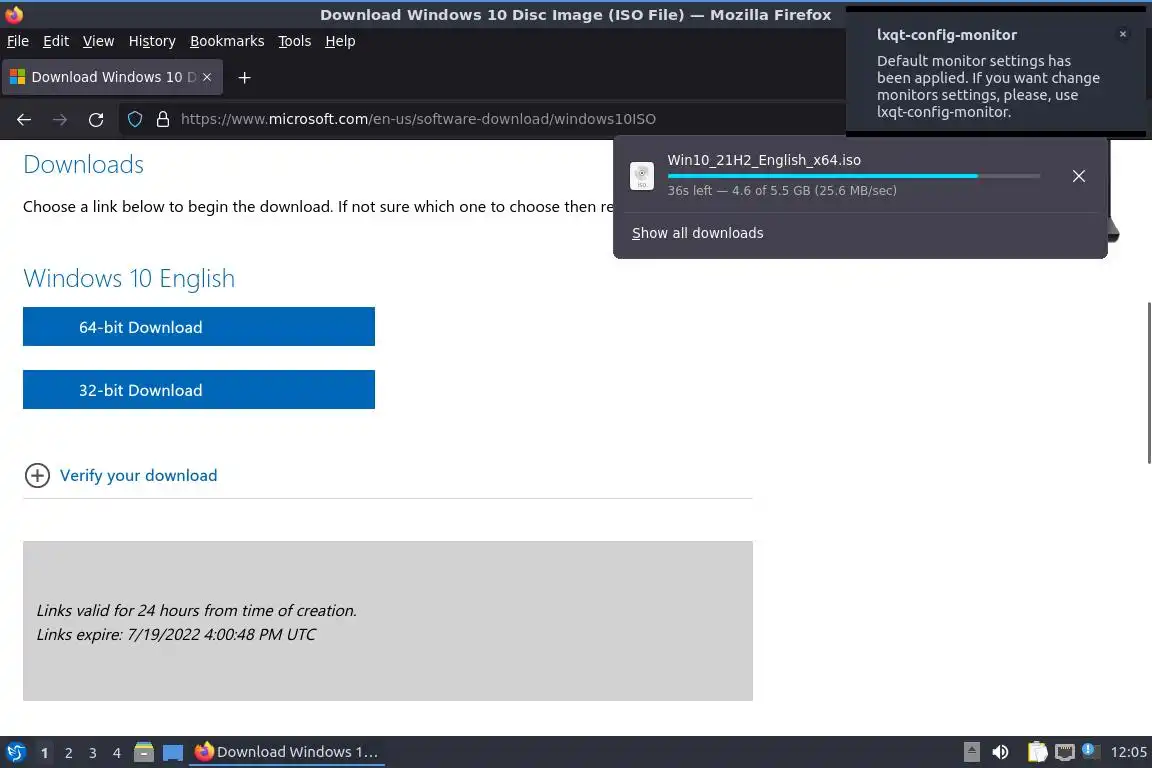Click the 32-bit Download button
The image size is (1152, 768).
click(x=198, y=390)
